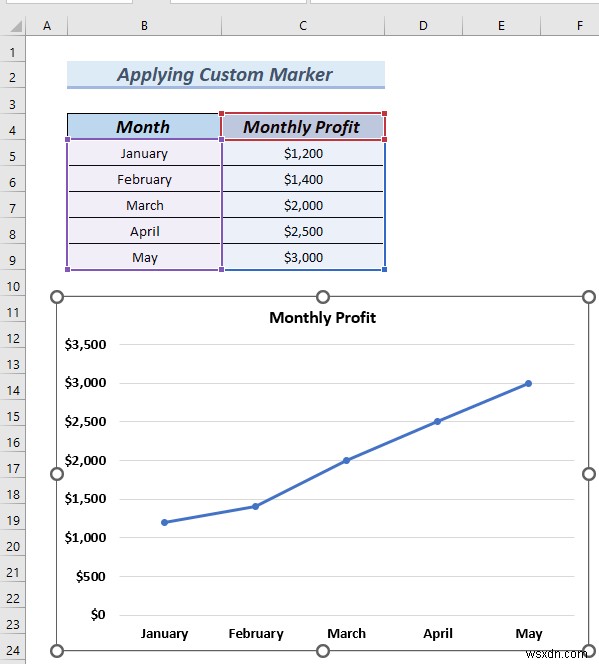
Task: Click the $1,500 vertical axis label
Action: [x=85, y=499]
